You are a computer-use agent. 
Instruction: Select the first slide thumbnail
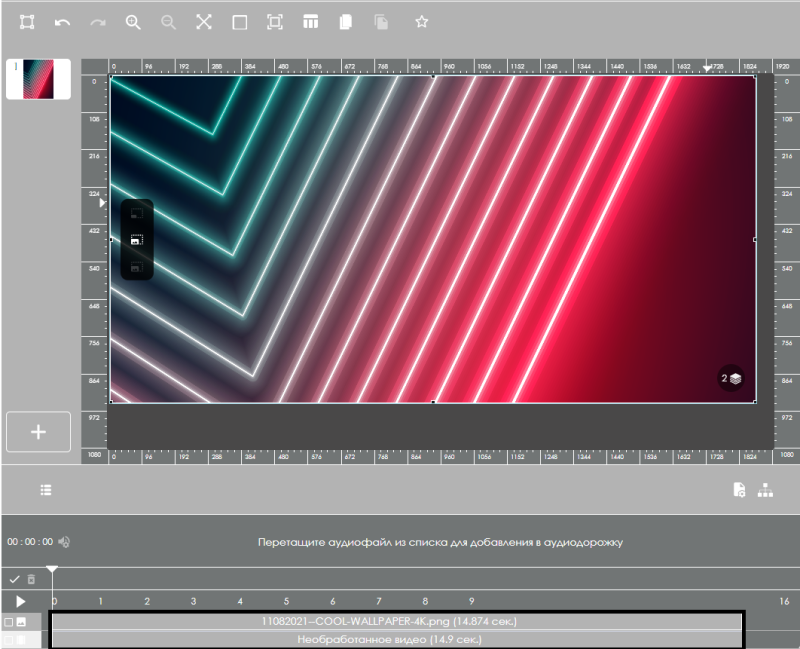(x=39, y=79)
